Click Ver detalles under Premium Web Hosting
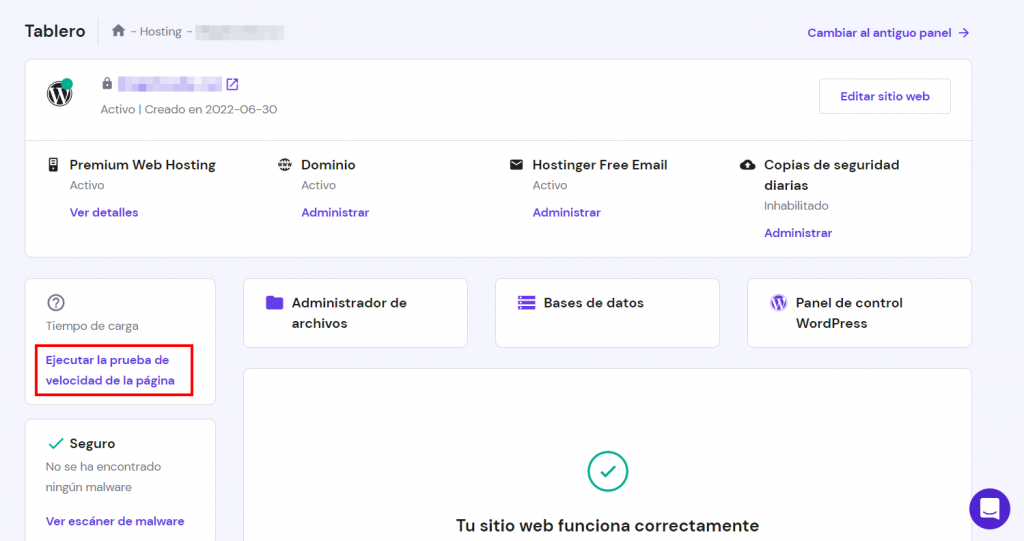This screenshot has width=1024, height=541. tap(104, 212)
